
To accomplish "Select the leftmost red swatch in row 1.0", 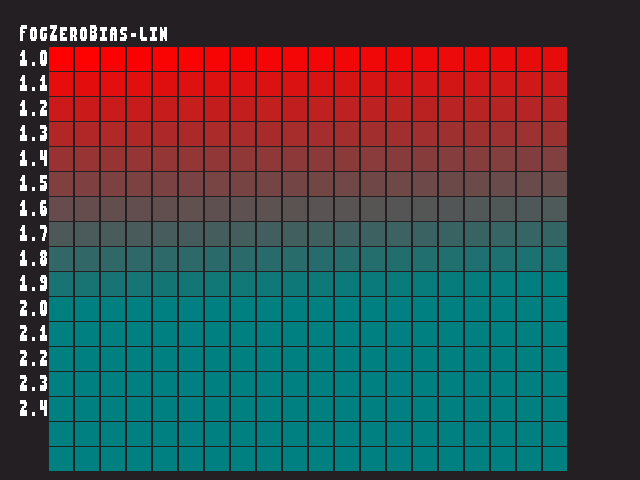I will point(61,59).
